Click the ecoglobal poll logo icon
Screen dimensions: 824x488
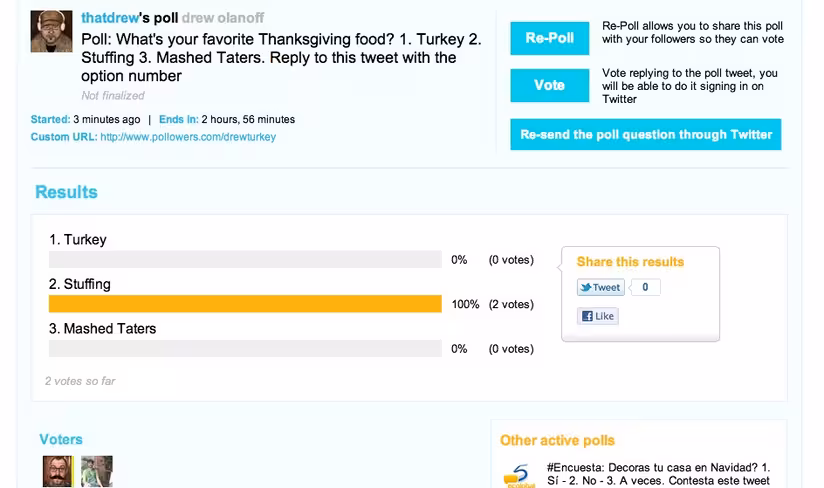519,475
